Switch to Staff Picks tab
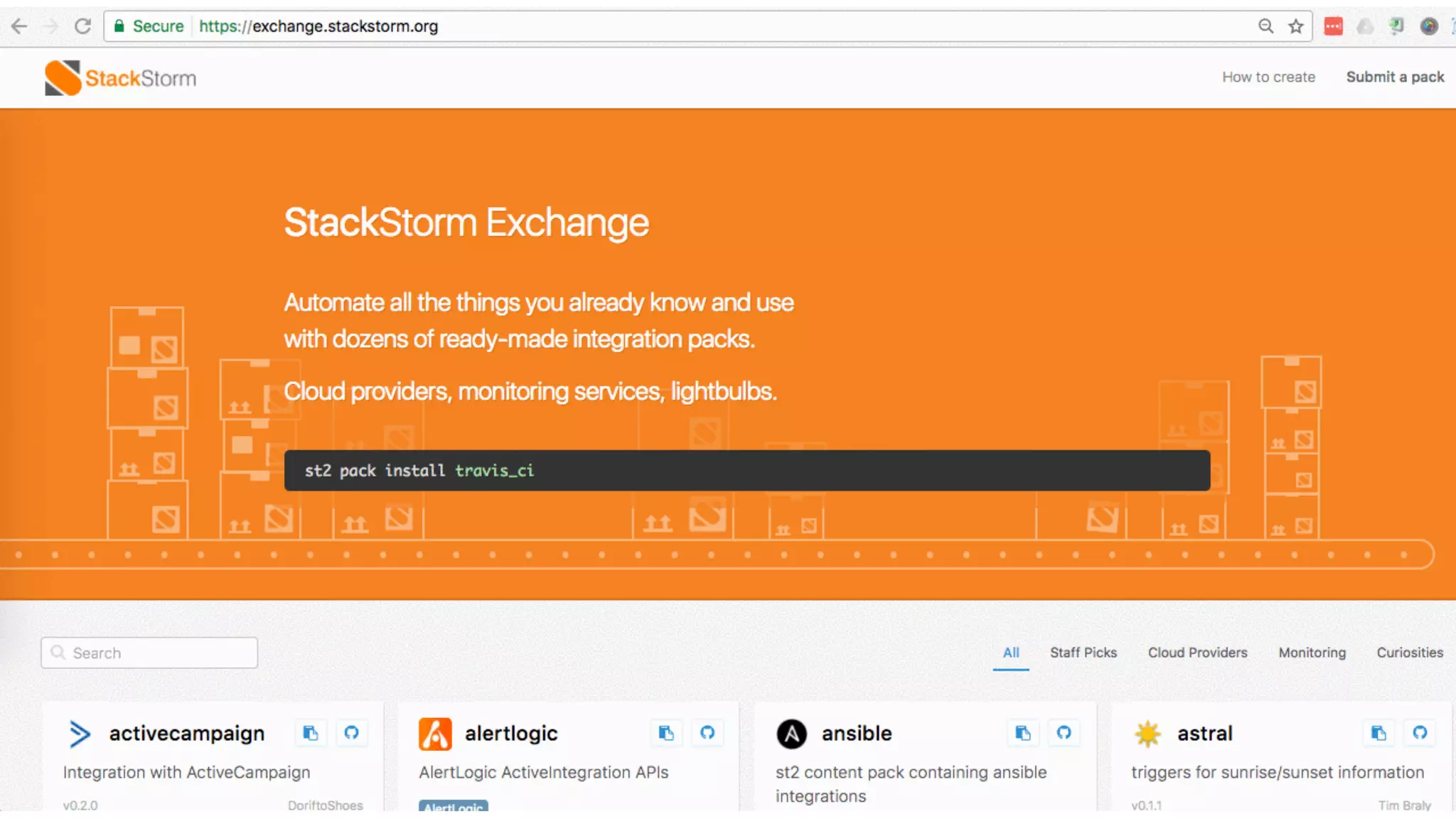Screen dimensions: 1456x819 pos(1083,653)
